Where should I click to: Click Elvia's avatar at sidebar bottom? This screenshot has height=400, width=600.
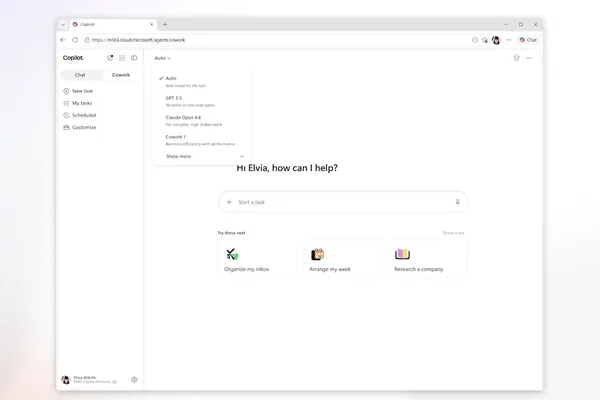click(66, 379)
